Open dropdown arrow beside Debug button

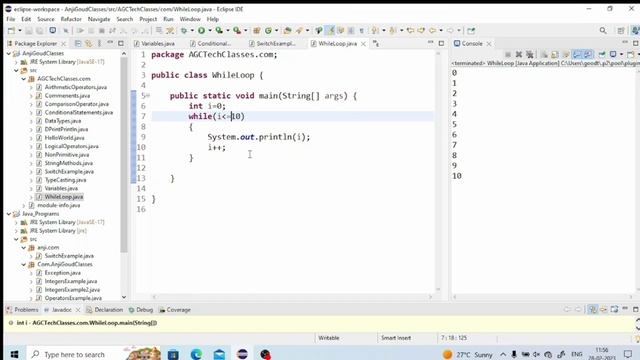(x=192, y=31)
